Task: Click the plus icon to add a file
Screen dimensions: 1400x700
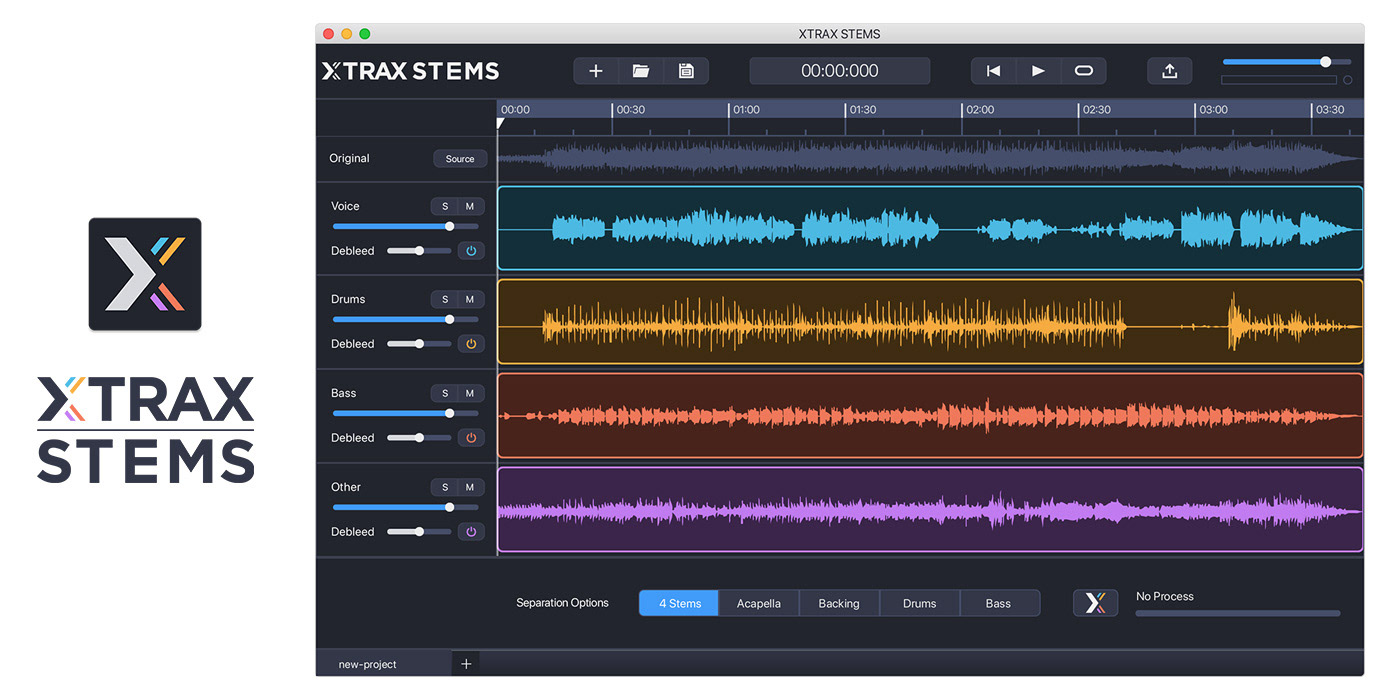Action: (596, 71)
